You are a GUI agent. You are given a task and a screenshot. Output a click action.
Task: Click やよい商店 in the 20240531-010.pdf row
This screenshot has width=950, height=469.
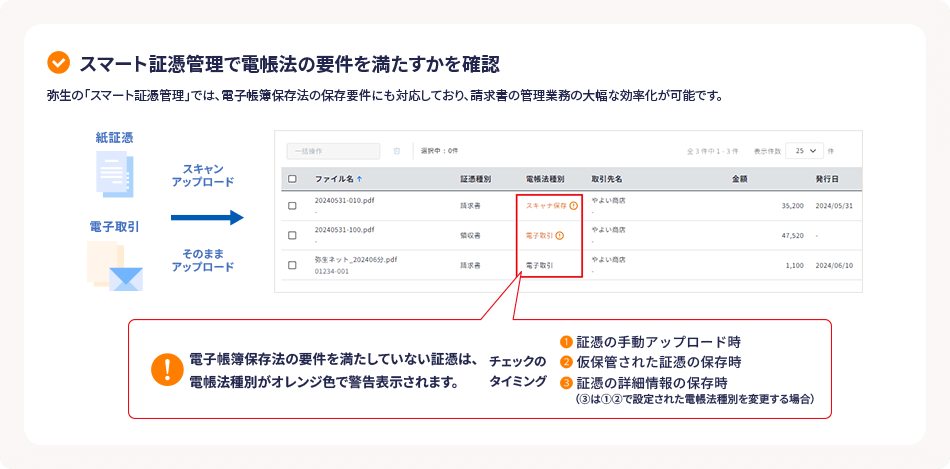pos(608,201)
